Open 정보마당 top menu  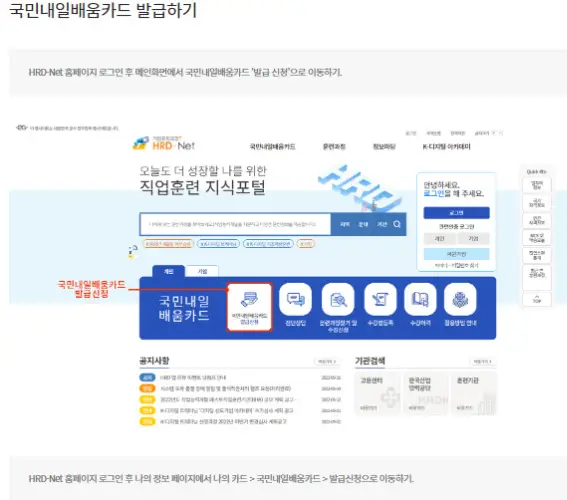(384, 146)
